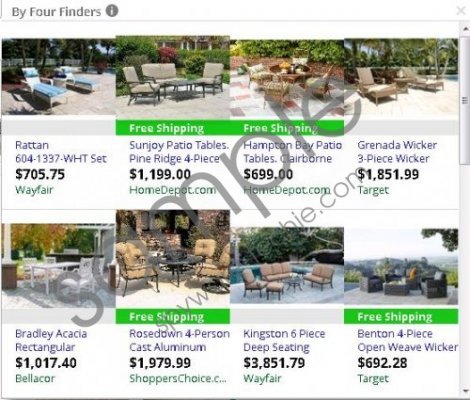Open Bradley Acacia Rectangular product link
The image size is (470, 400).
click(51, 340)
